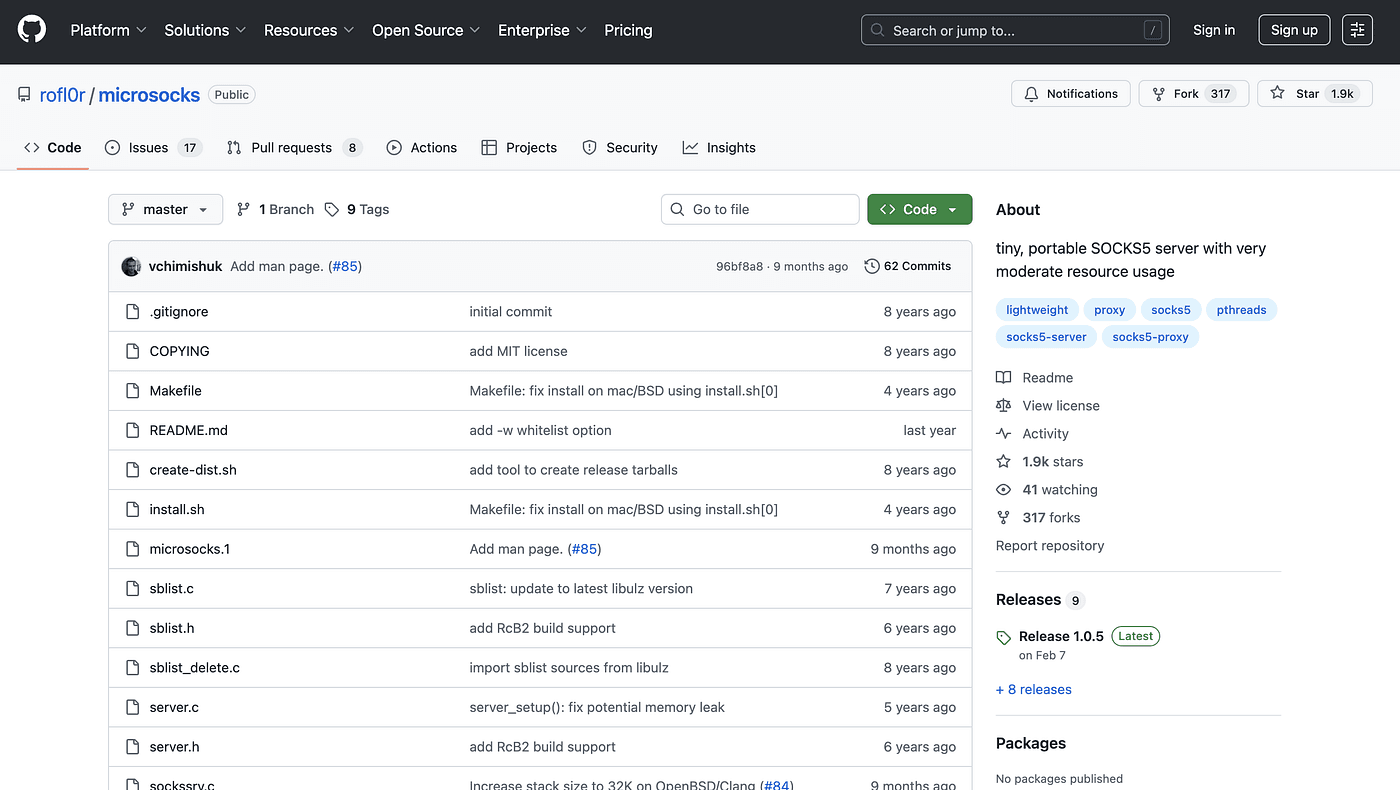Click the Sign up button
The image size is (1400, 790).
pyautogui.click(x=1294, y=30)
